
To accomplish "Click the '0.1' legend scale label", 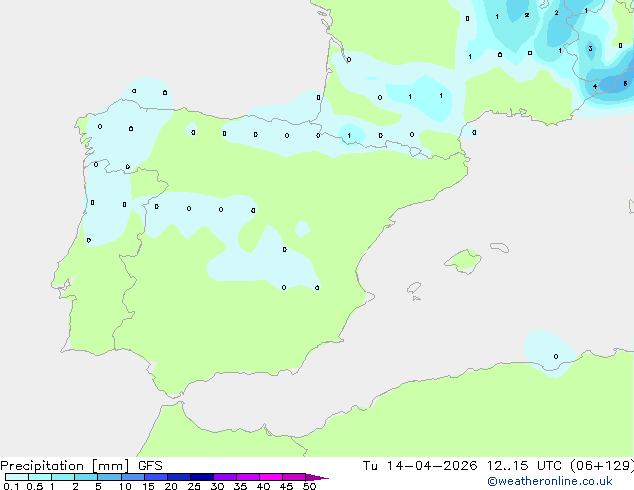I will pyautogui.click(x=11, y=486).
